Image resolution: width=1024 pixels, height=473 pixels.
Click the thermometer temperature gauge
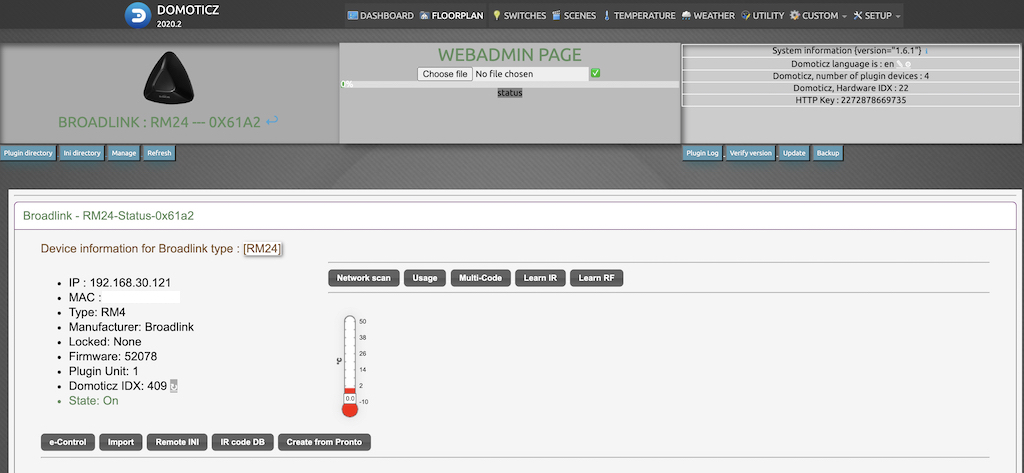pyautogui.click(x=351, y=366)
